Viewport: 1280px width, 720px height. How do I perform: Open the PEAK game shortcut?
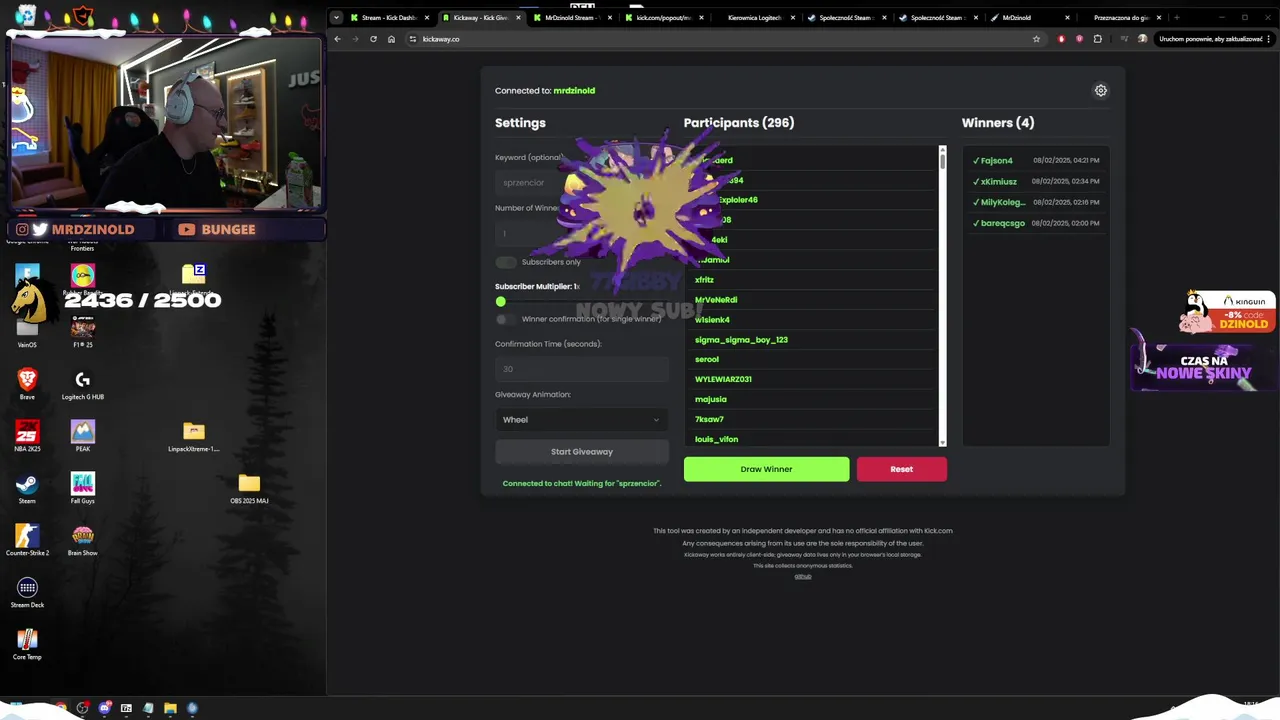(x=83, y=436)
